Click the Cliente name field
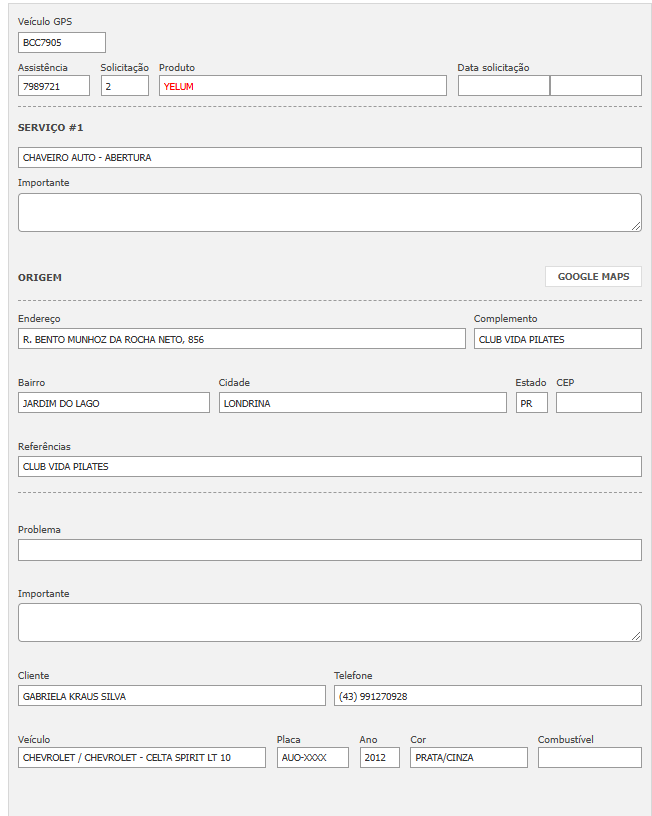This screenshot has height=816, width=652. [171, 696]
